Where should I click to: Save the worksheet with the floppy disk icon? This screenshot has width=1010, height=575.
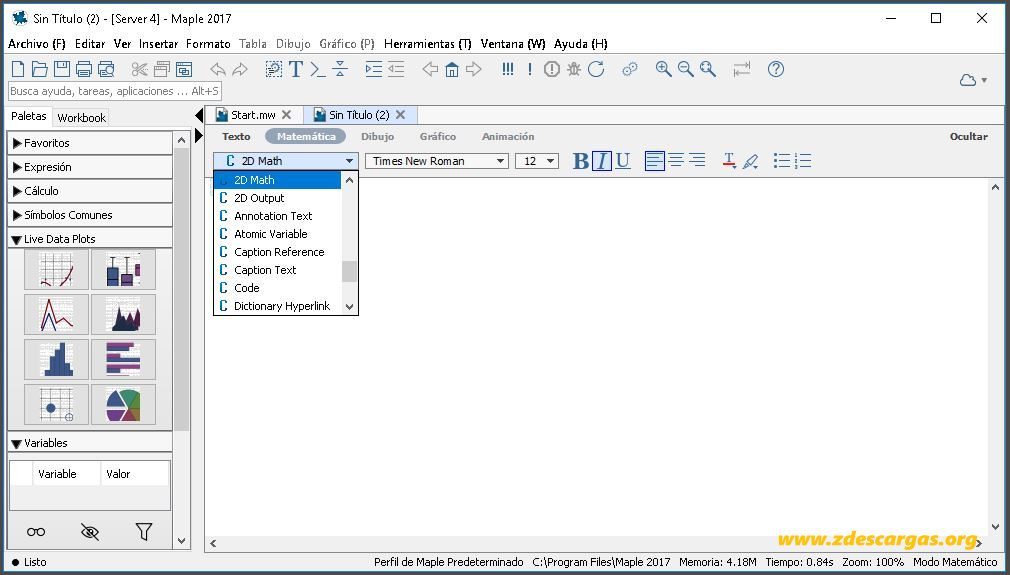62,69
